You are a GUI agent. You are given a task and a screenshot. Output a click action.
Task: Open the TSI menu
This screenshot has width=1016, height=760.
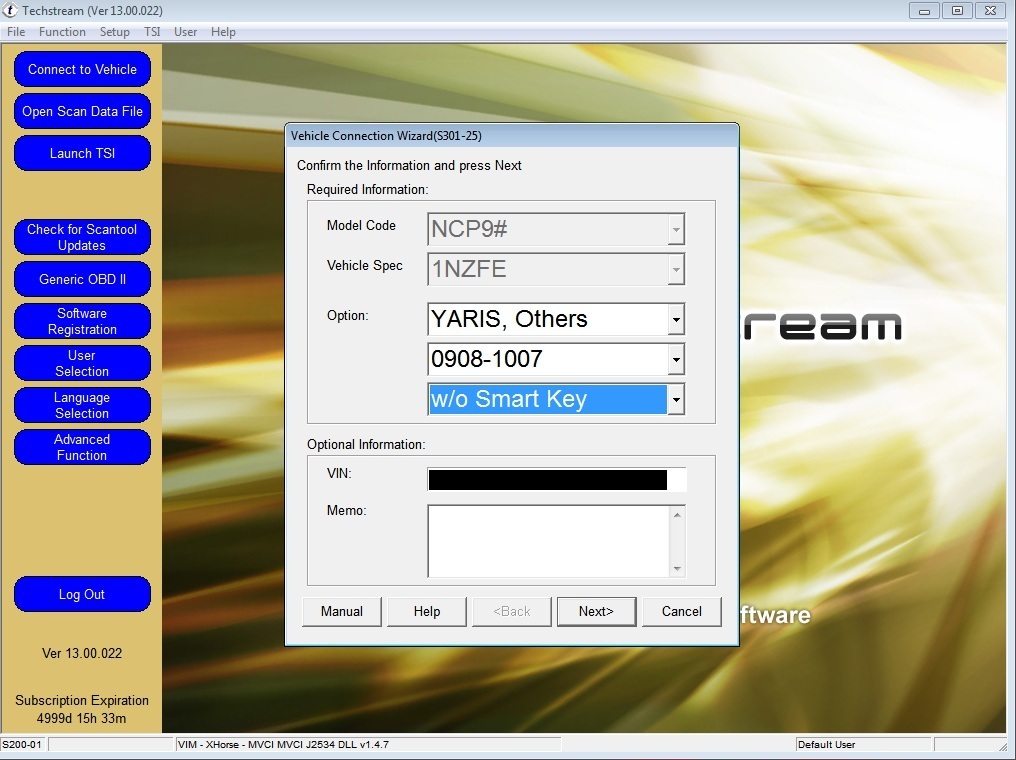point(152,32)
